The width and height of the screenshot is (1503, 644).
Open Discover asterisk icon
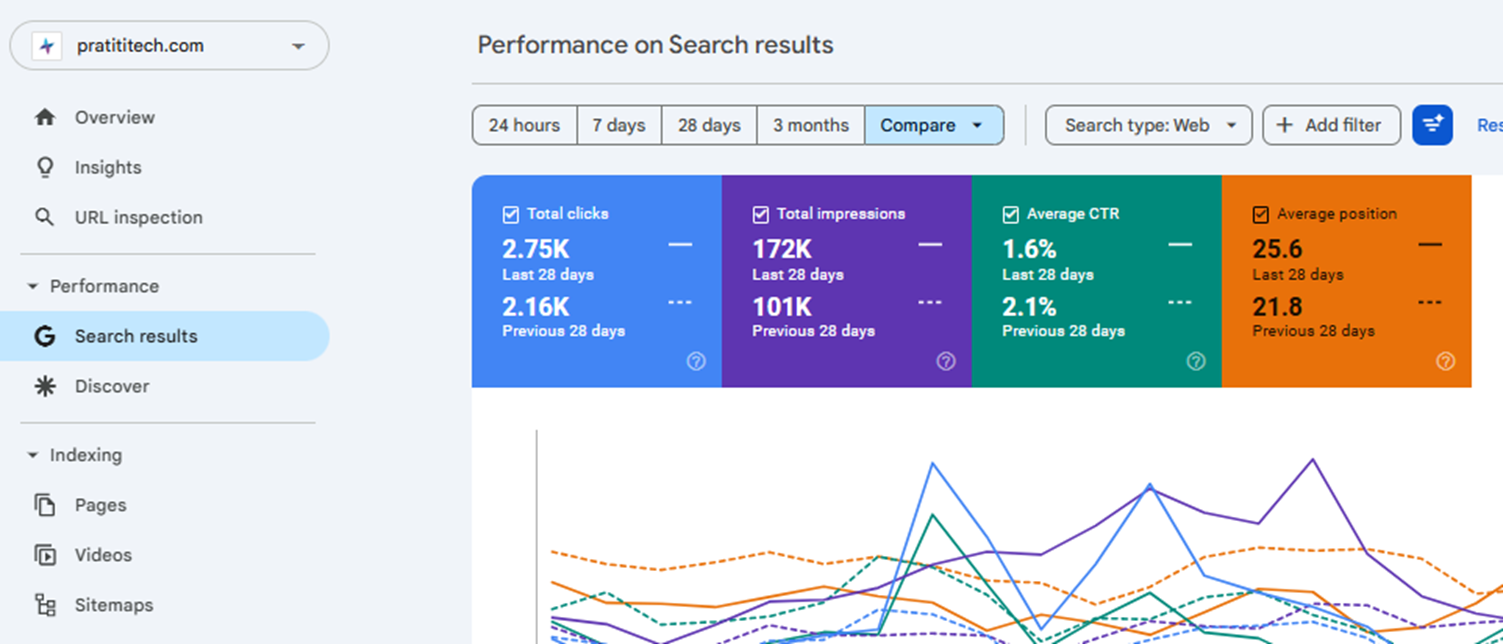pyautogui.click(x=45, y=386)
